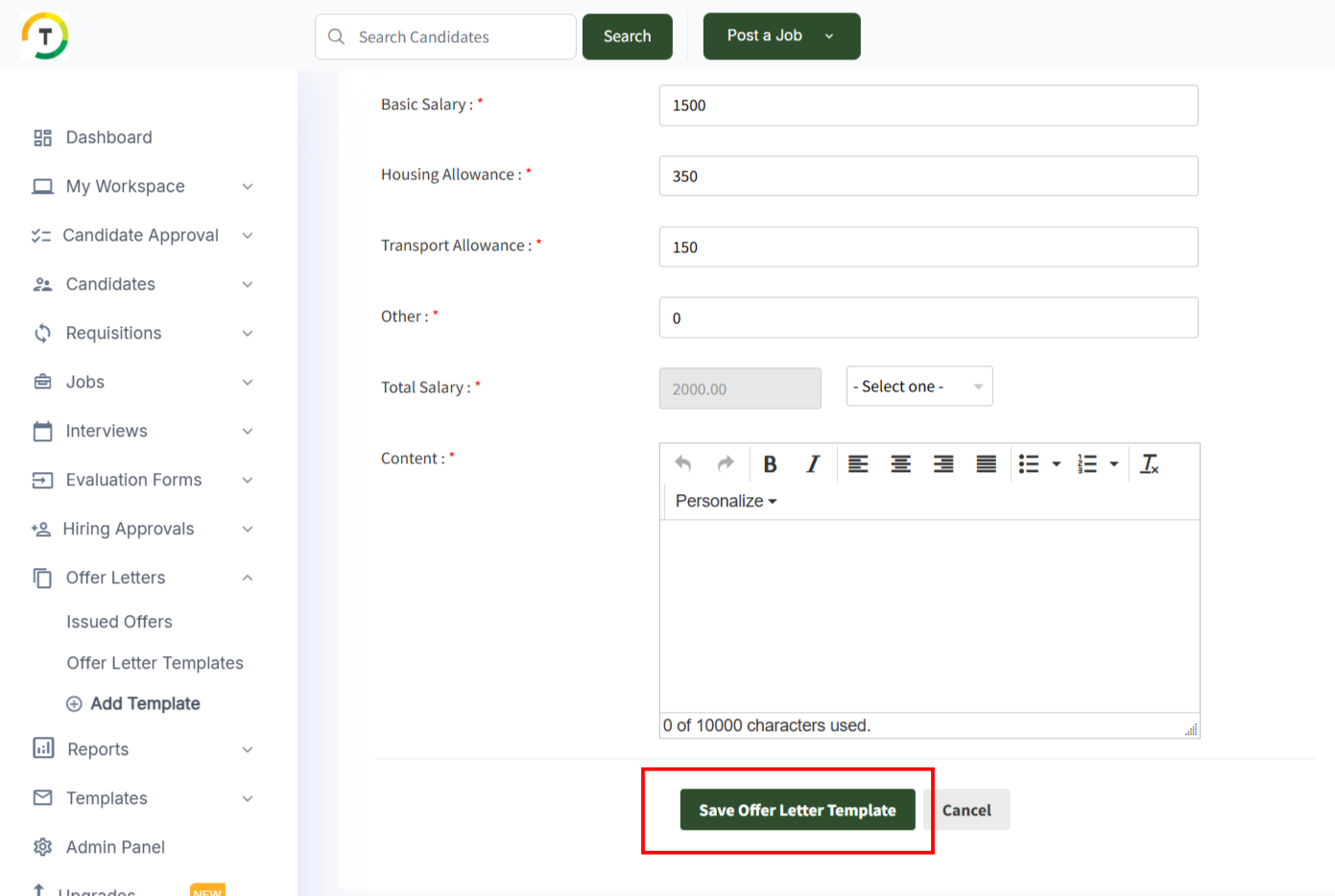Viewport: 1335px width, 896px height.
Task: Save the offer letter template
Action: [x=797, y=811]
